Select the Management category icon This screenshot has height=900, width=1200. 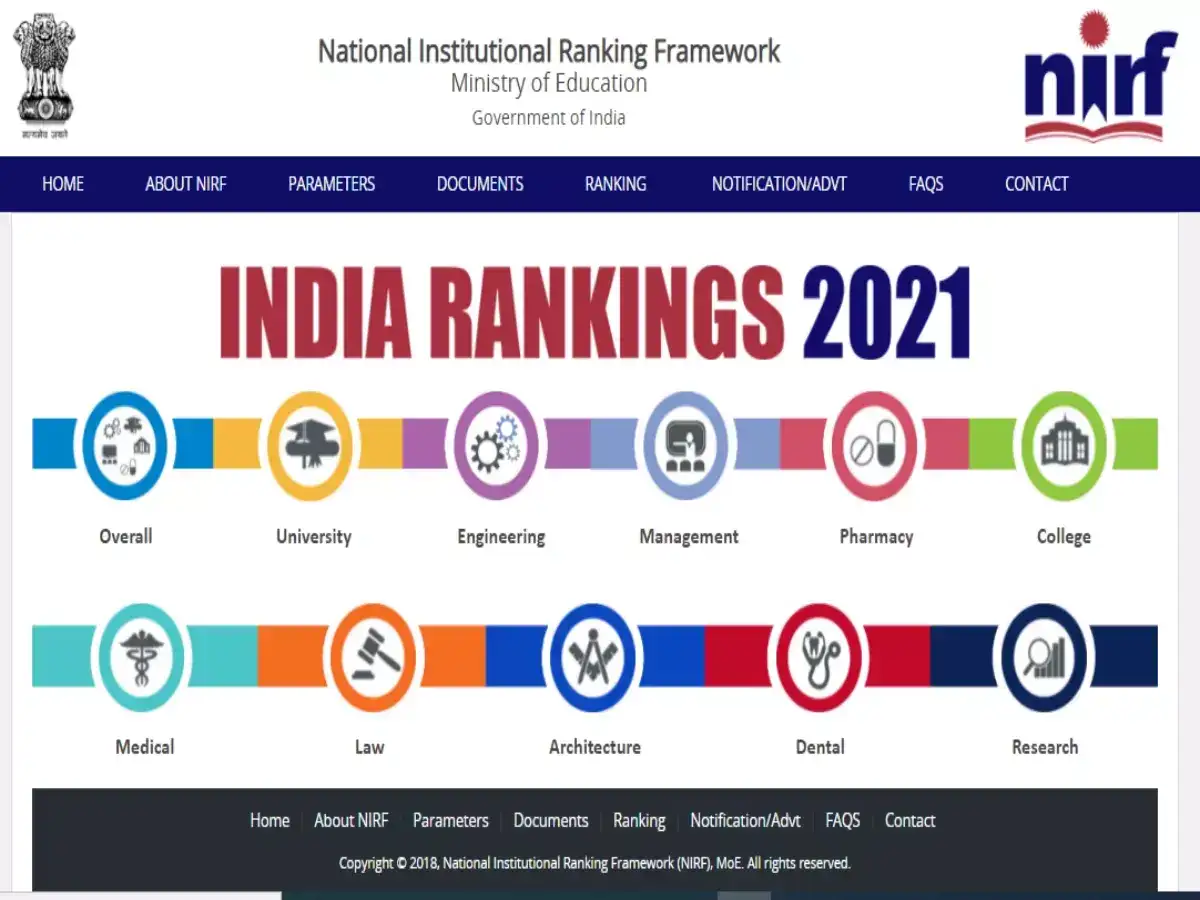point(686,445)
